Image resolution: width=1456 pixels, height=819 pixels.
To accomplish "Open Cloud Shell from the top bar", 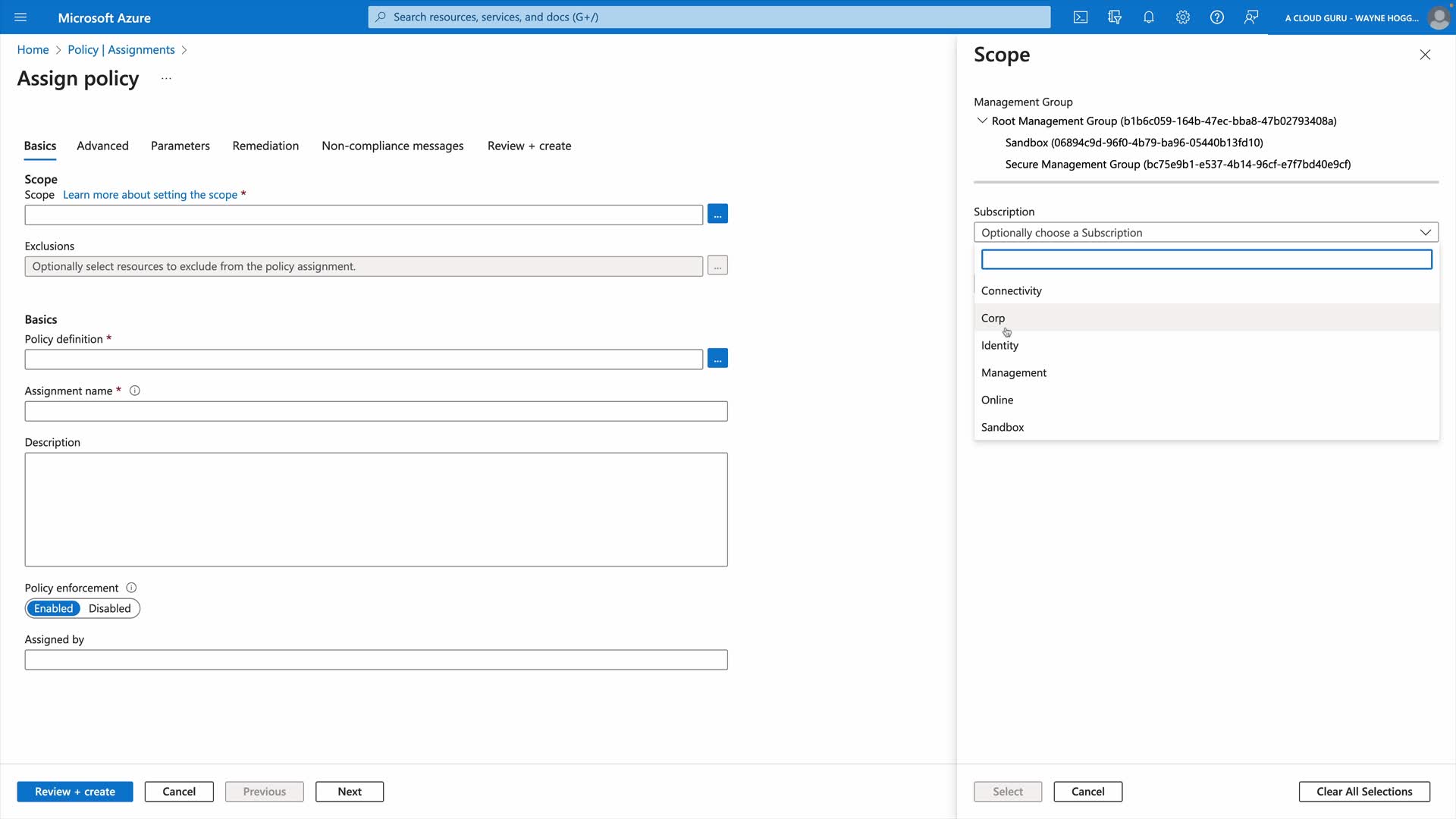I will (1081, 17).
